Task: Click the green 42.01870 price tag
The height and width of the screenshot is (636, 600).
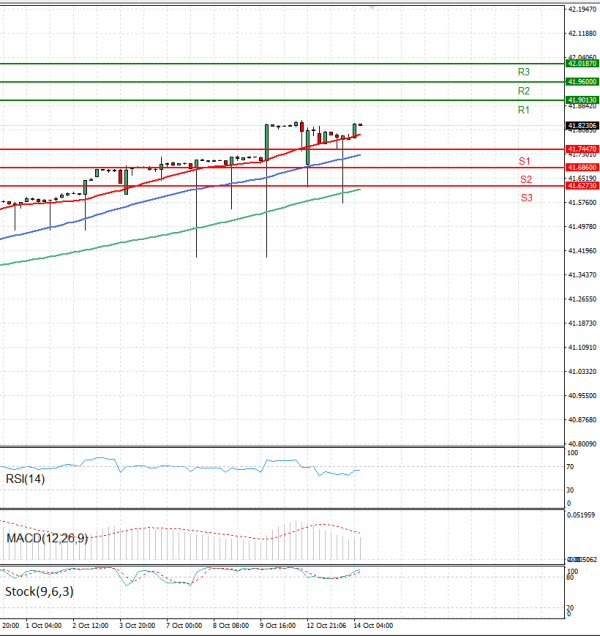Action: [581, 63]
